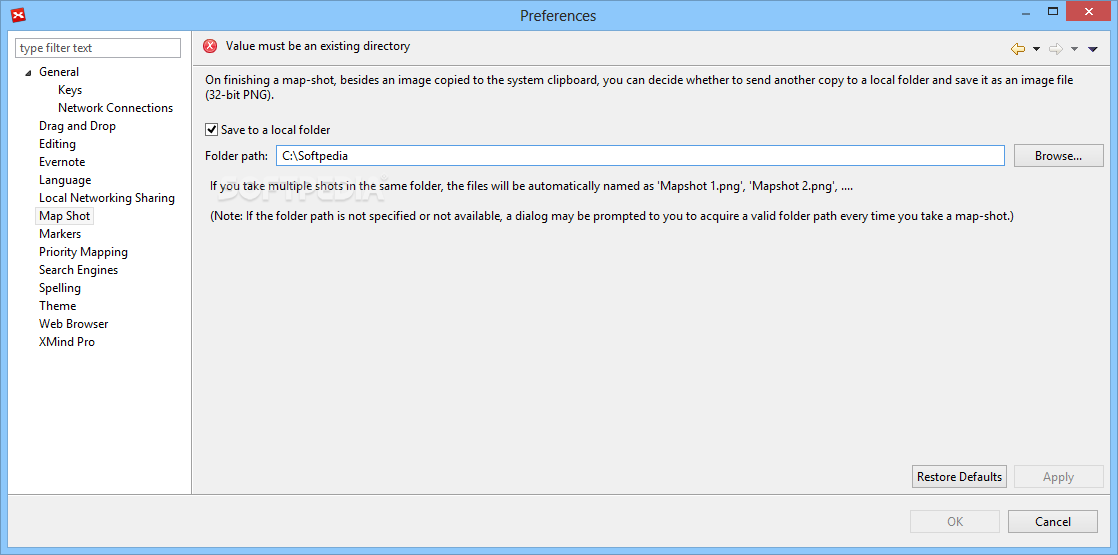This screenshot has width=1118, height=555.
Task: Uncheck Save to a local folder
Action: [211, 130]
